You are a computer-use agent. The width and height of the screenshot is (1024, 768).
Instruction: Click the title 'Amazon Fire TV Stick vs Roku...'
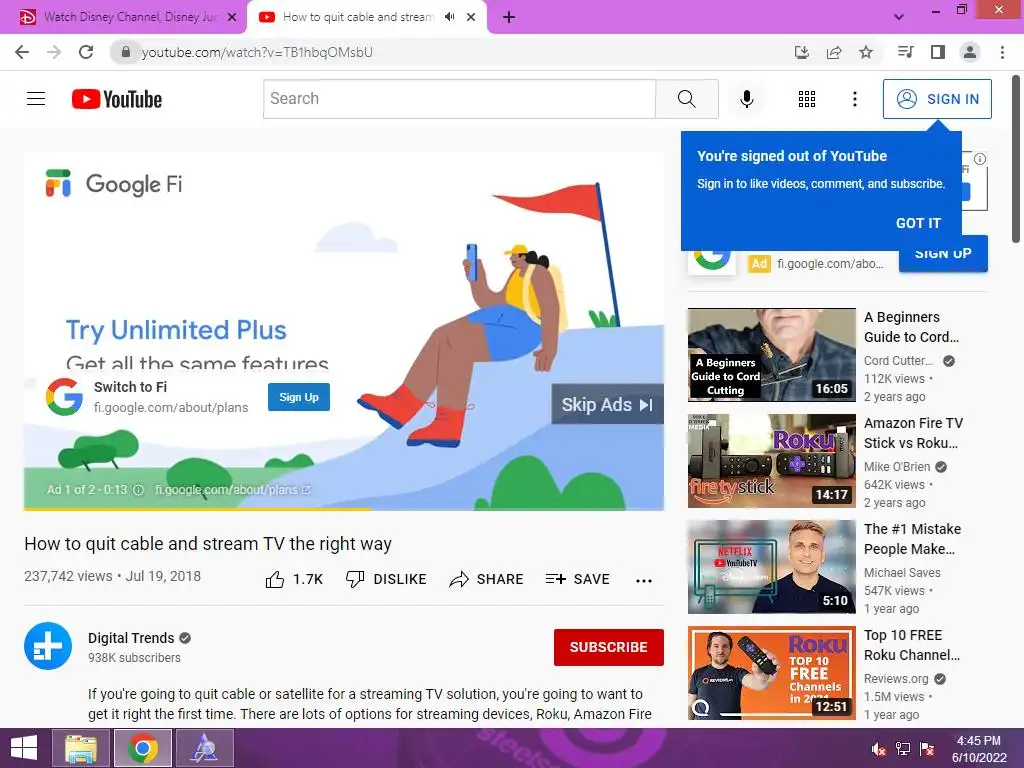(x=913, y=433)
